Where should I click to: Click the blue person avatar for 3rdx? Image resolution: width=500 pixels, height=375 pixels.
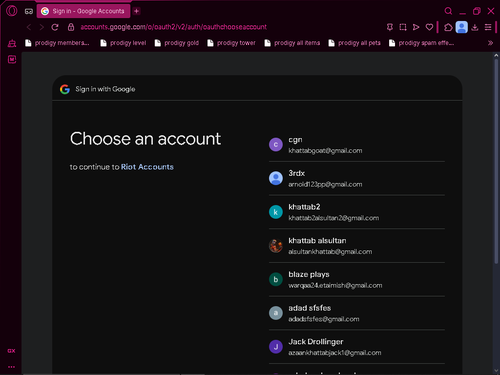pos(276,178)
